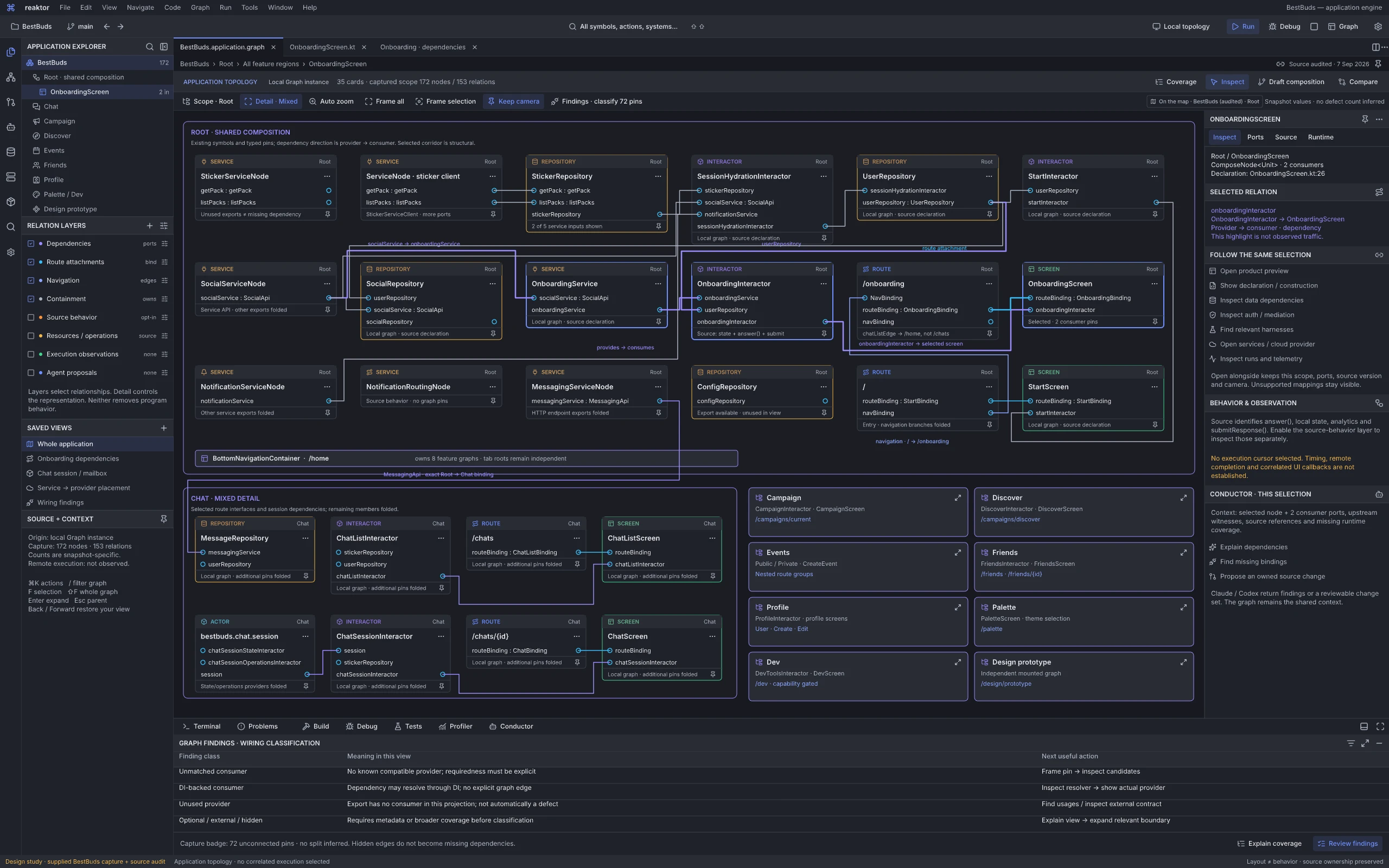This screenshot has width=1389, height=868.
Task: Open the Local topology selector
Action: pyautogui.click(x=1181, y=27)
